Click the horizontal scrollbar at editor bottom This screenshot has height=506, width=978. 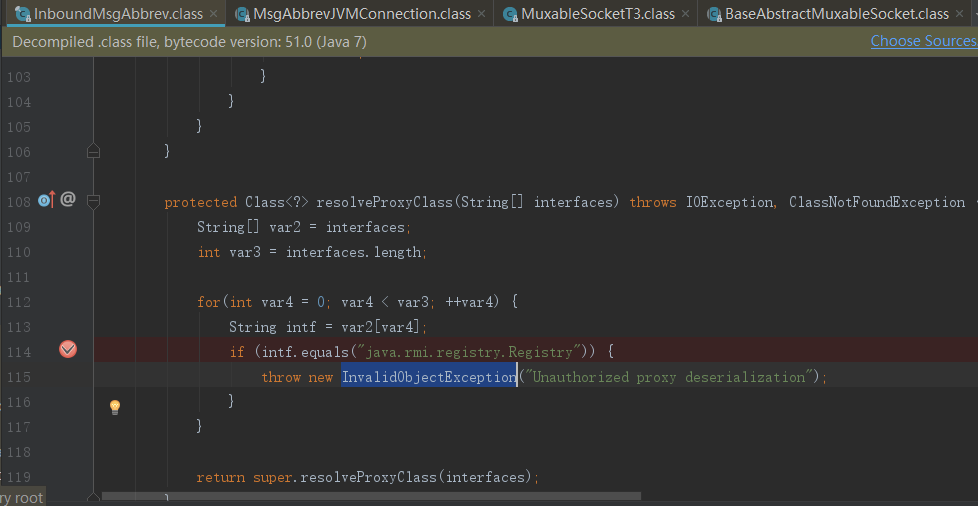[x=371, y=498]
